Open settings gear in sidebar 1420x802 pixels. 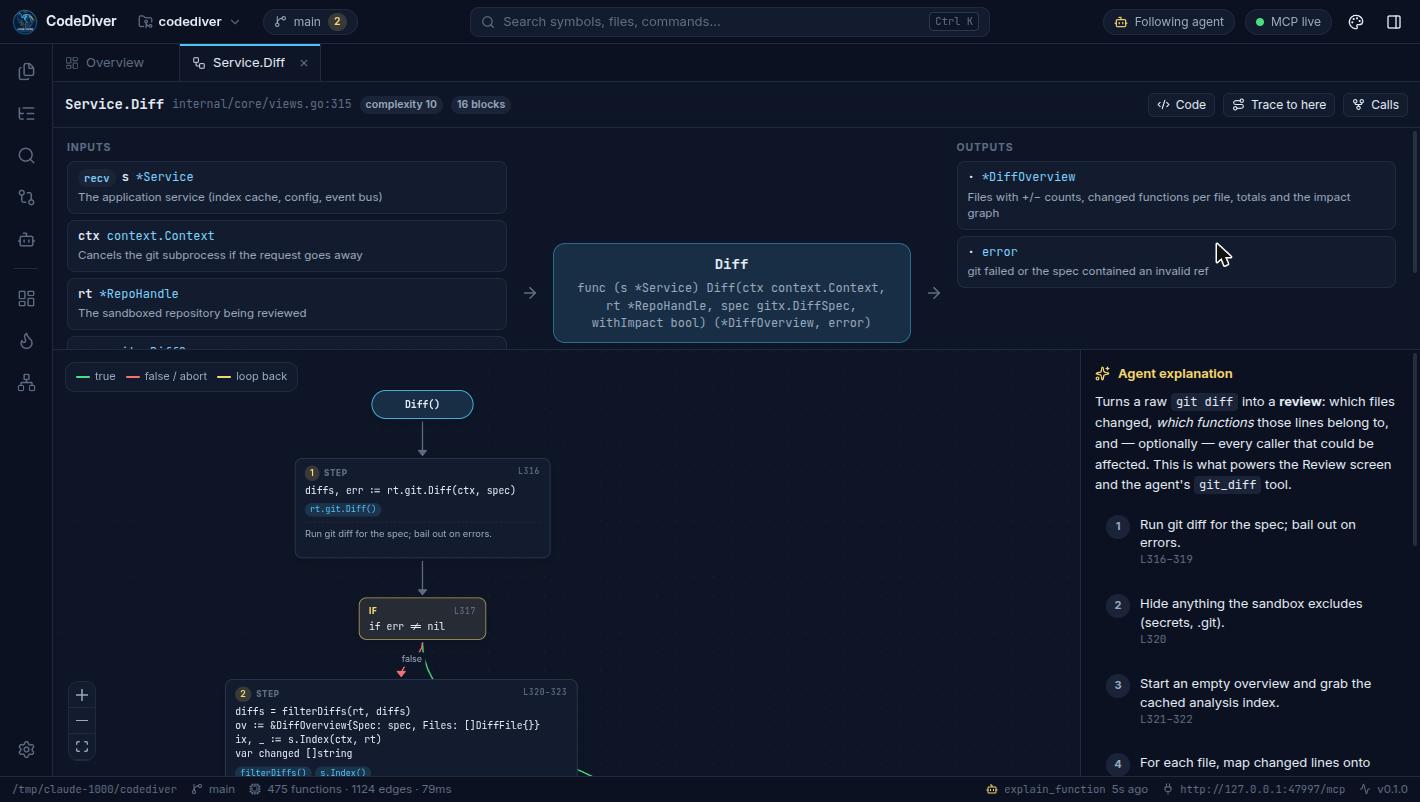click(27, 749)
